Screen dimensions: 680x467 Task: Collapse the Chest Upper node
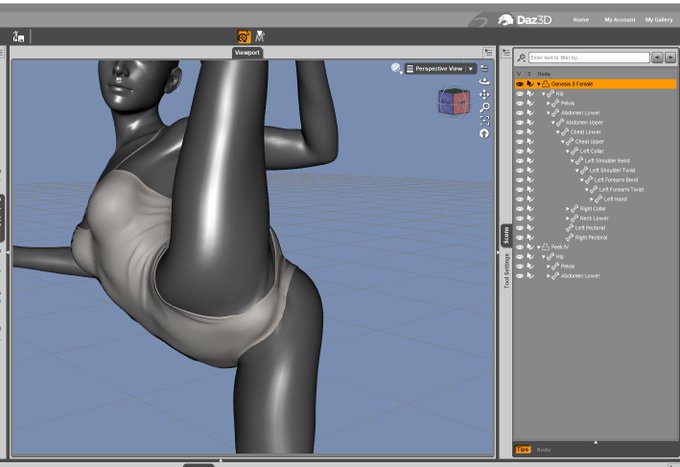[x=562, y=142]
